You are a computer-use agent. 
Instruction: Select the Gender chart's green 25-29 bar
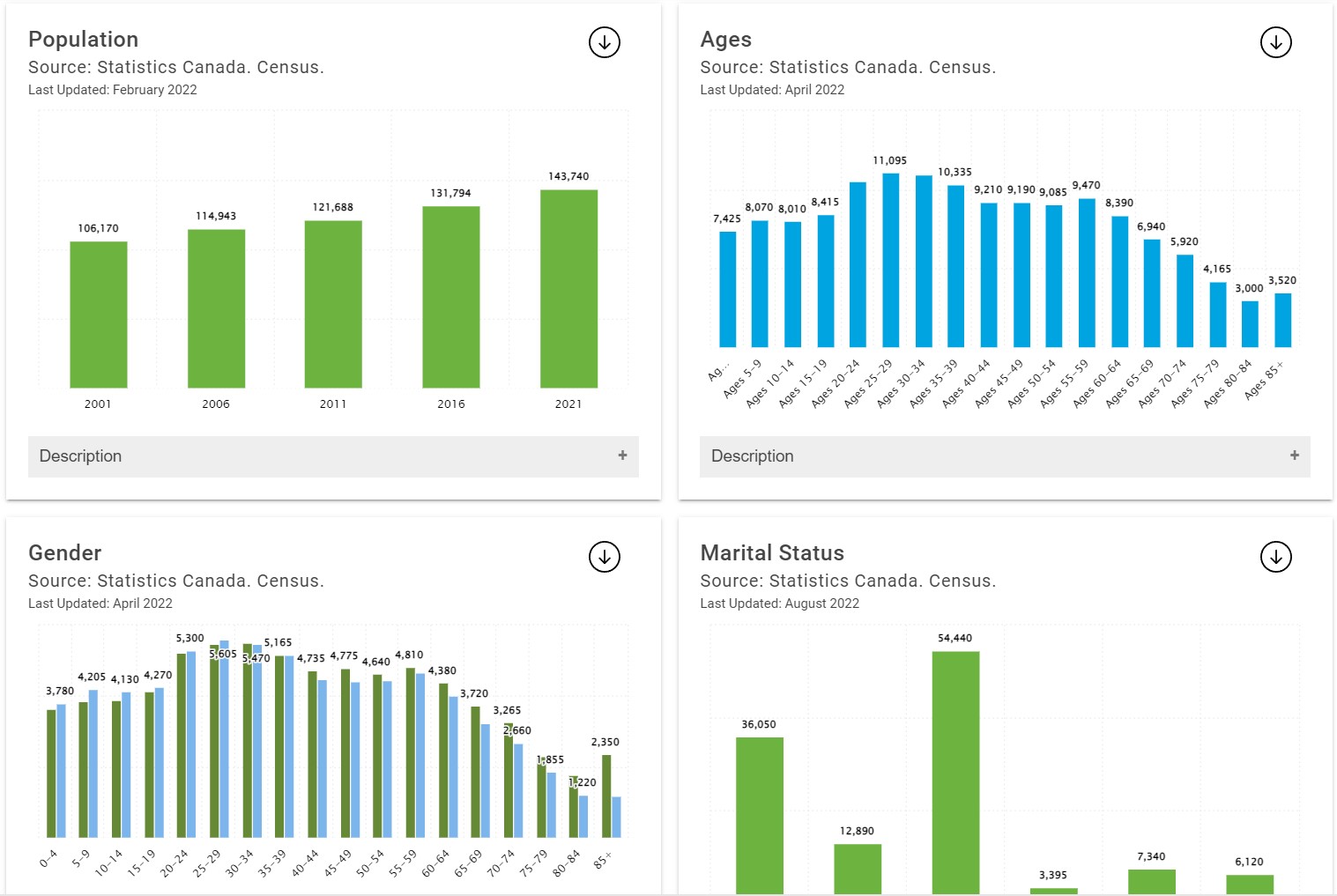click(214, 740)
